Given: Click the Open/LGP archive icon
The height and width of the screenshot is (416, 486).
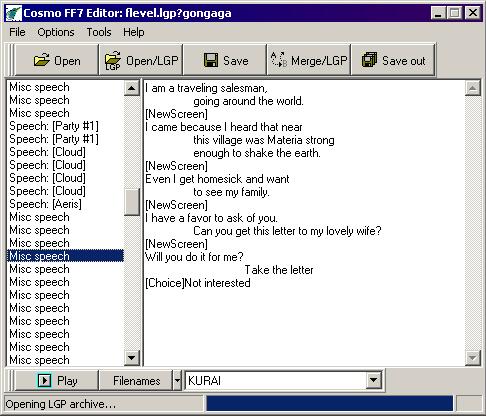Looking at the screenshot, I should (113, 60).
